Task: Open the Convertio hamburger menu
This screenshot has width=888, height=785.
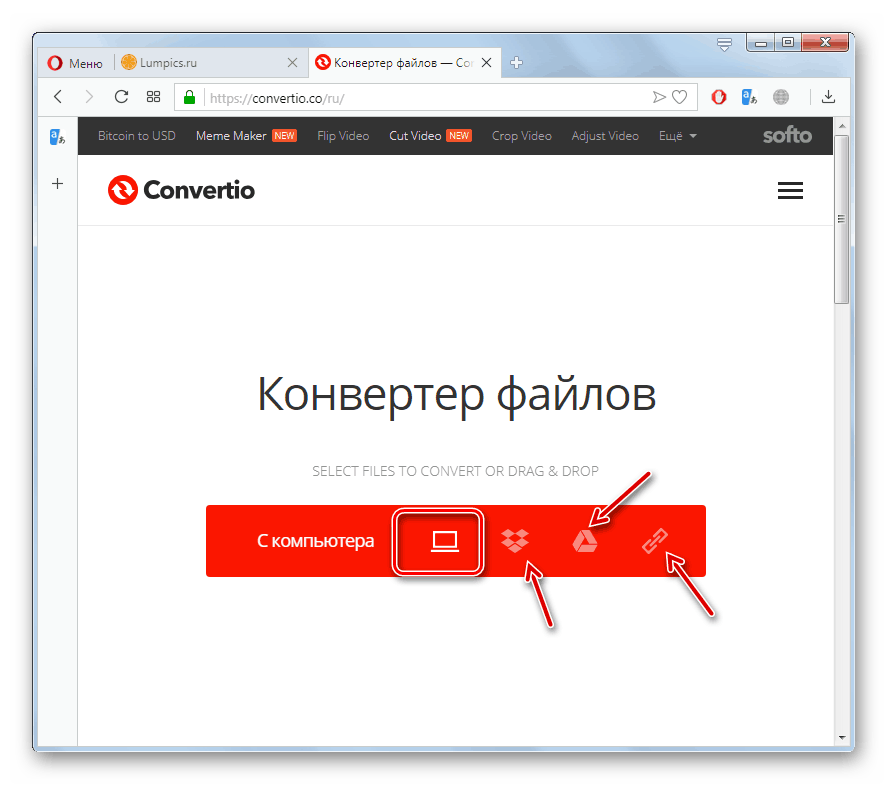Action: (x=790, y=190)
